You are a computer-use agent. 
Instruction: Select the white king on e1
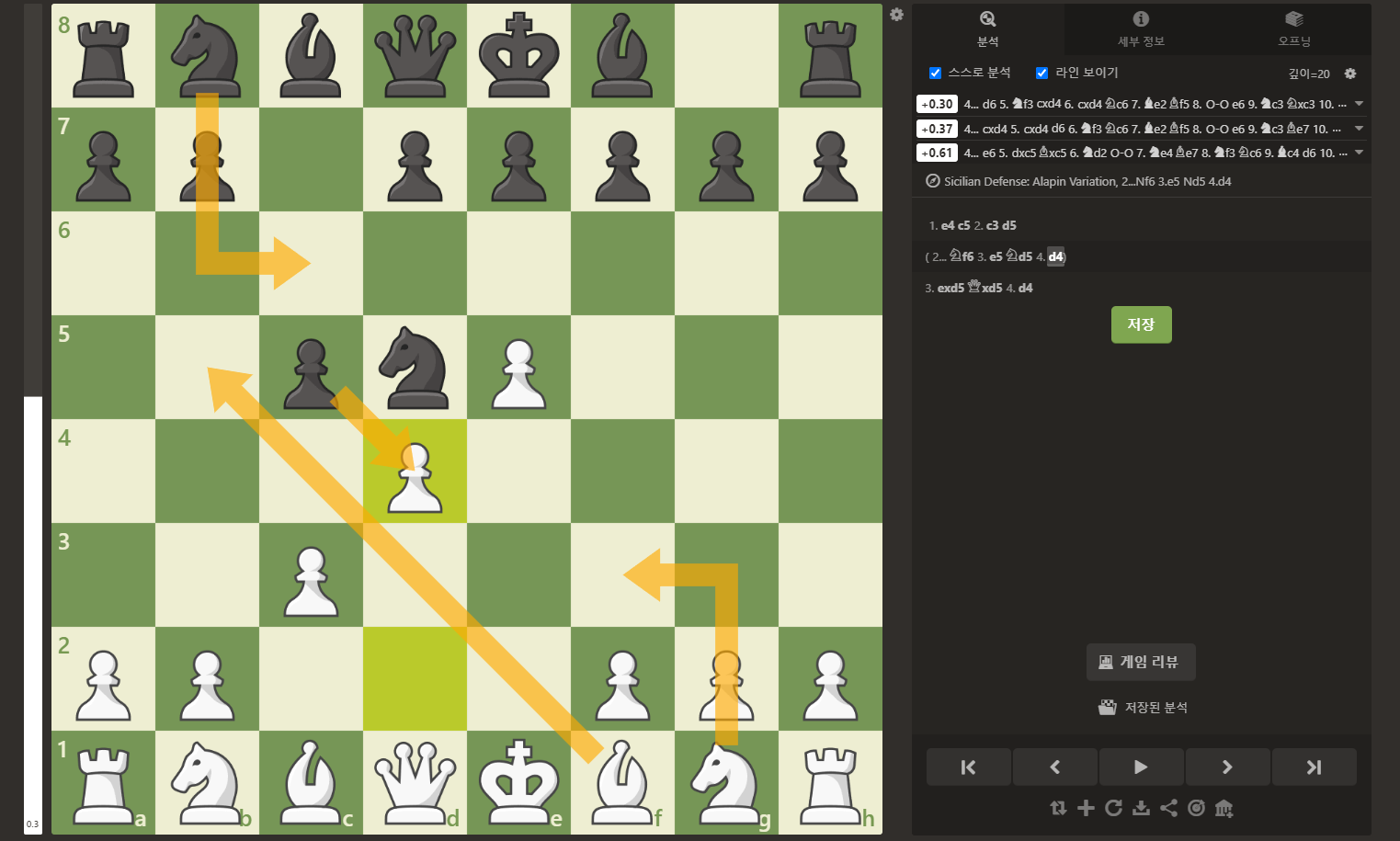tap(518, 782)
